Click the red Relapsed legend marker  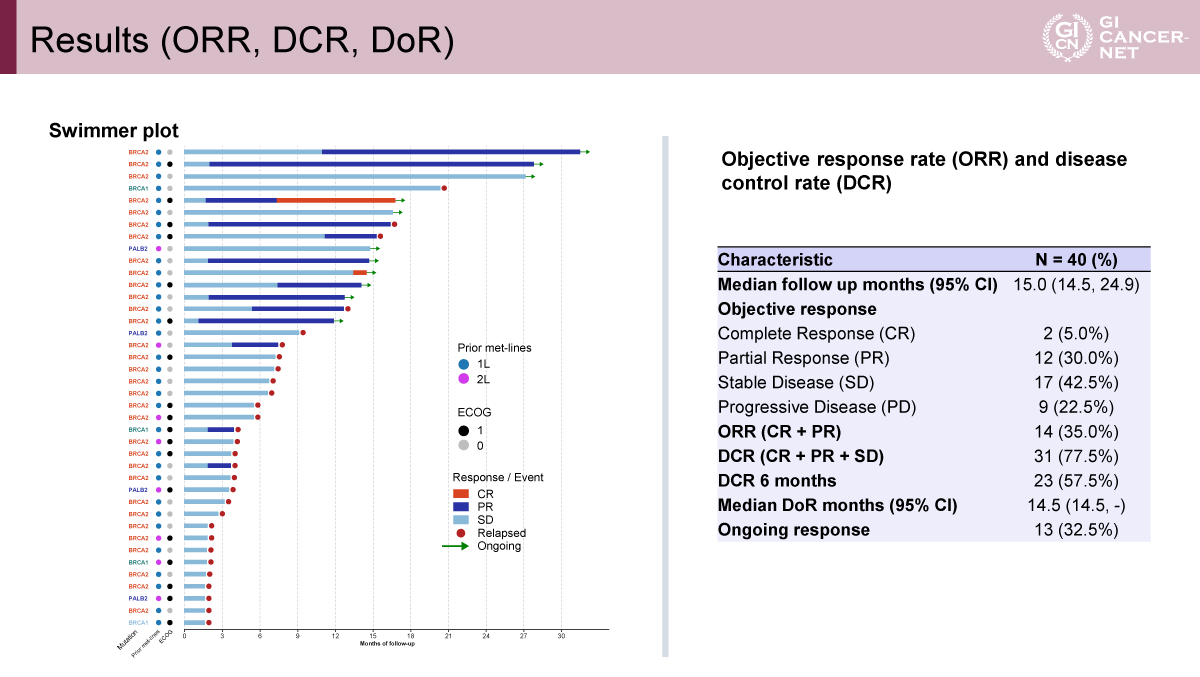[461, 533]
